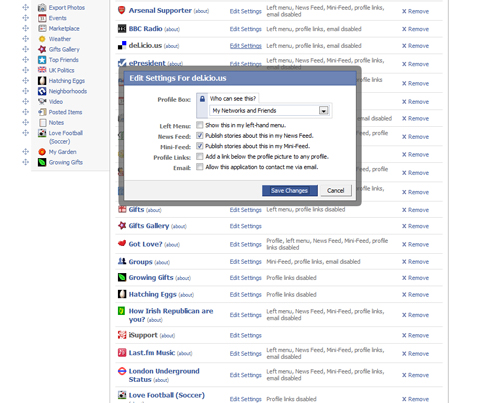Open the Posted Items sidebar link
Viewport: 500px width, 403px height.
(x=65, y=112)
